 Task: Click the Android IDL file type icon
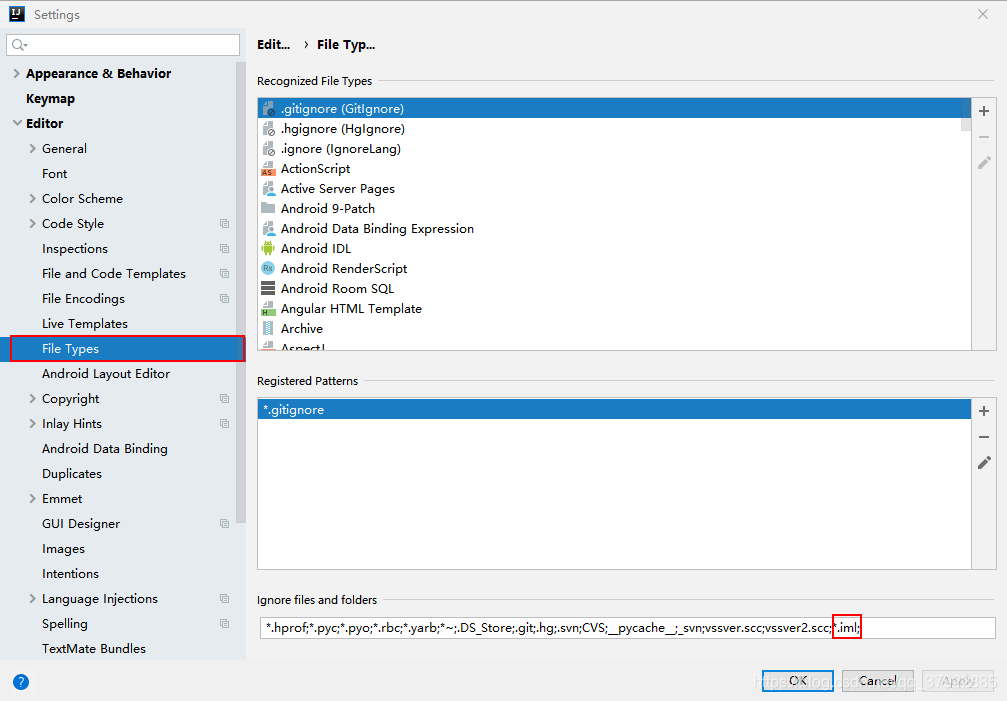tap(268, 248)
